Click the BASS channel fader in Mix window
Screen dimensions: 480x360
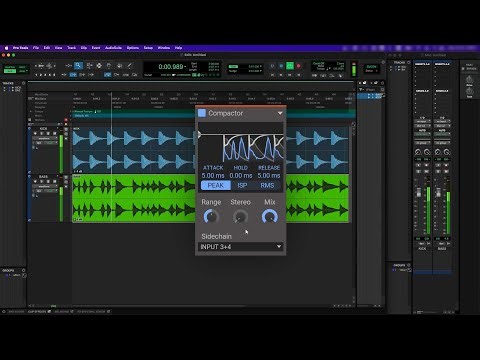tap(438, 193)
